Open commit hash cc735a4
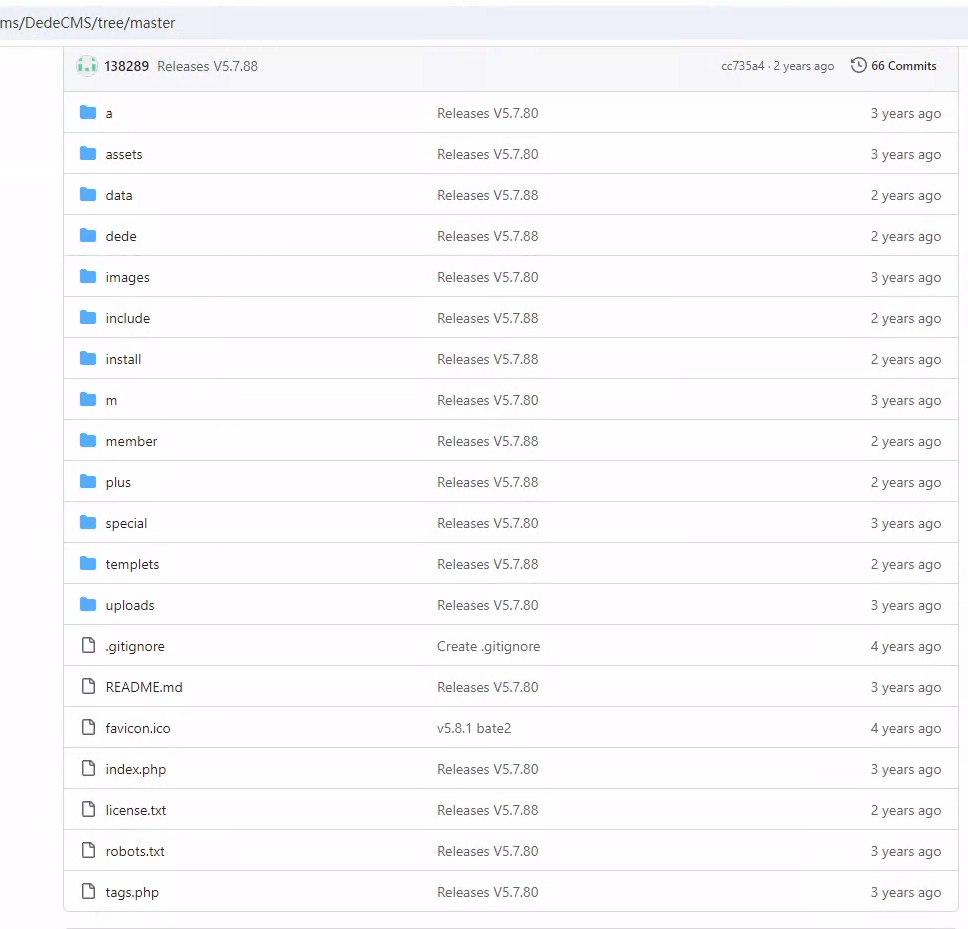968x929 pixels. 742,66
